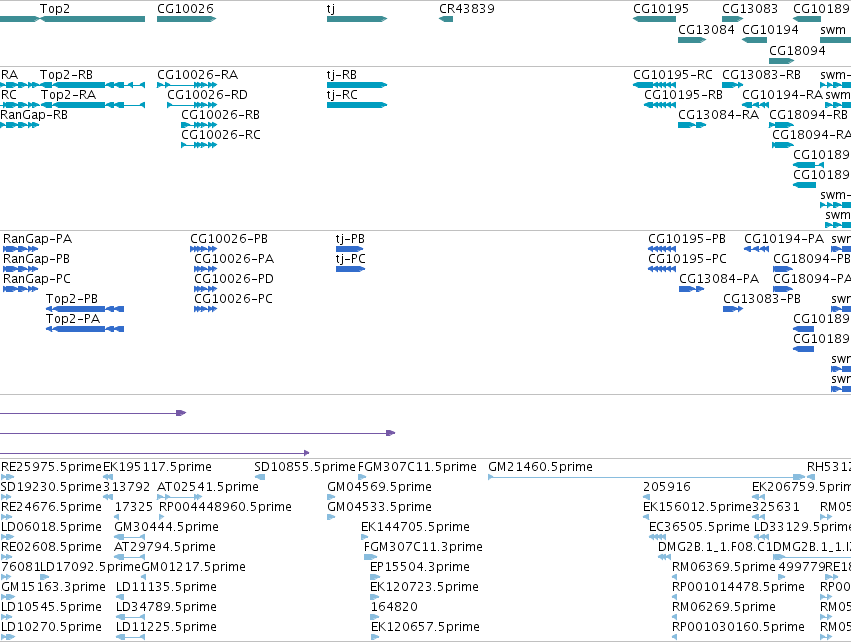851x642 pixels.
Task: Select the CG18094 gene label
Action: pos(797,50)
